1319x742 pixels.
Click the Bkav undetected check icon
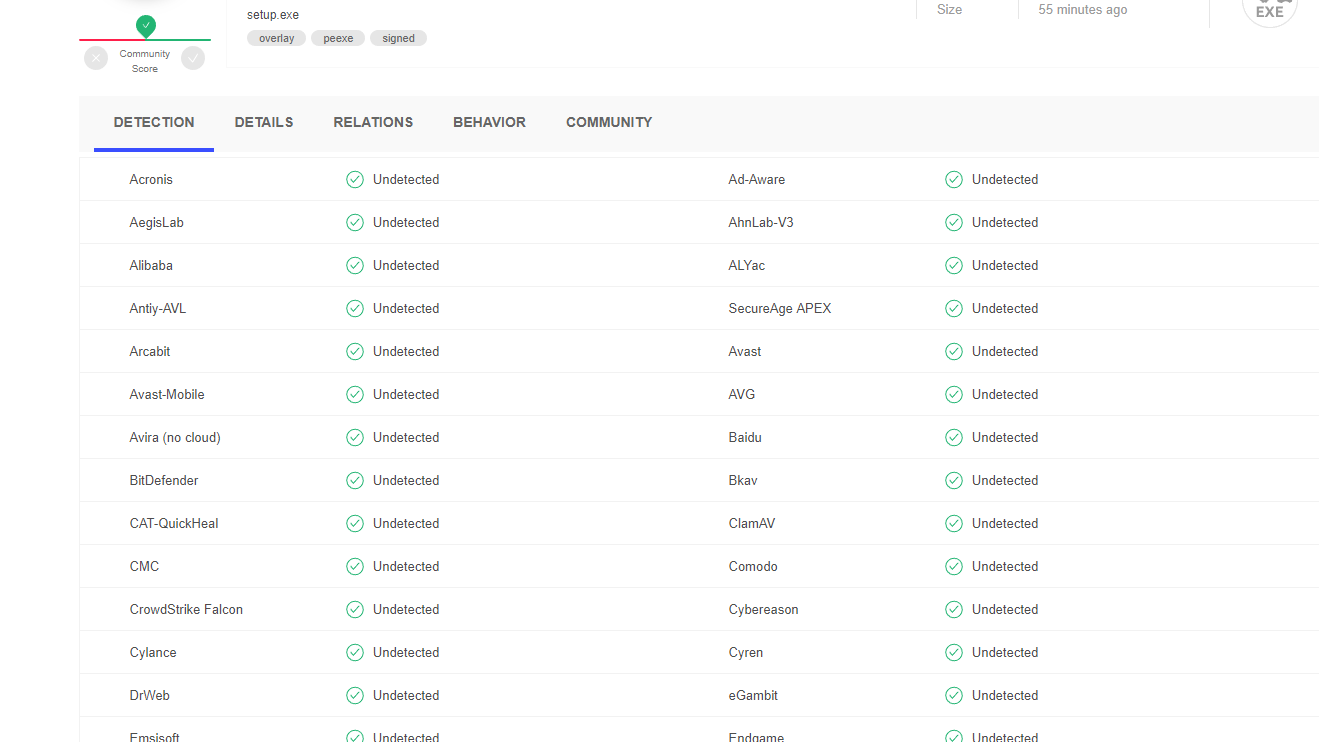point(954,480)
